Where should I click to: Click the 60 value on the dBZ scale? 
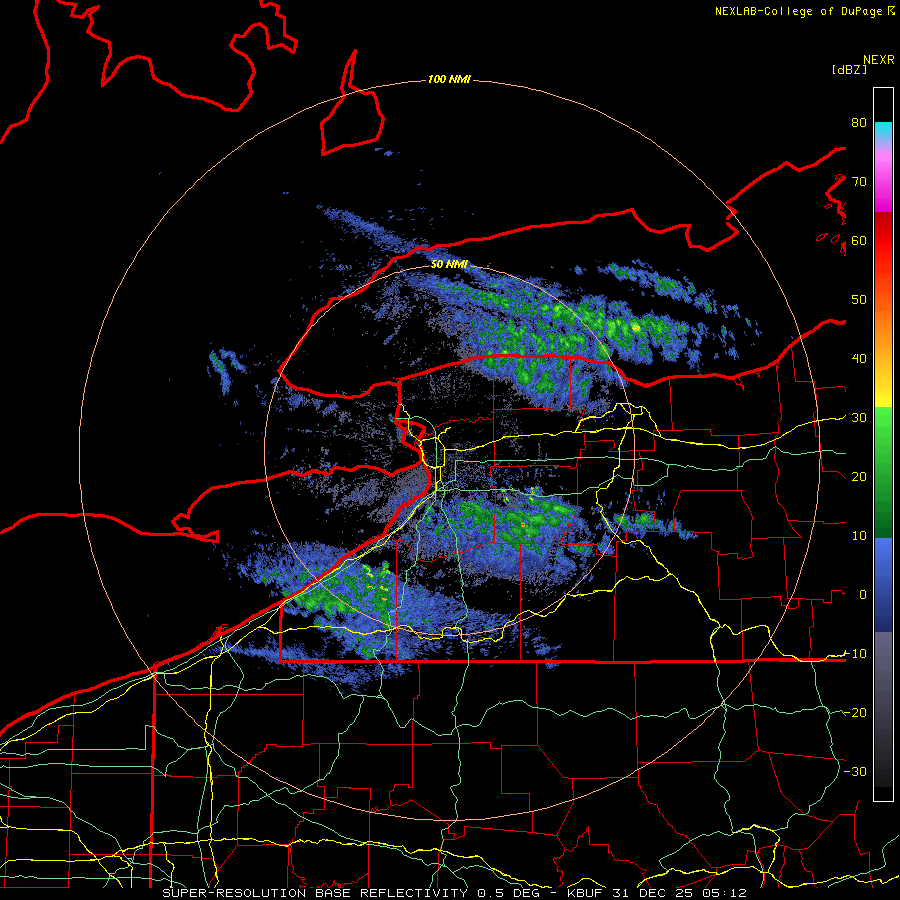[x=859, y=241]
